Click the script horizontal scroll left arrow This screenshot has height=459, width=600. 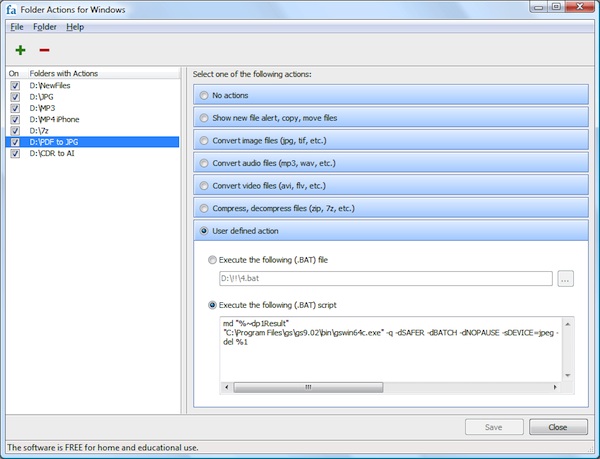click(x=227, y=387)
